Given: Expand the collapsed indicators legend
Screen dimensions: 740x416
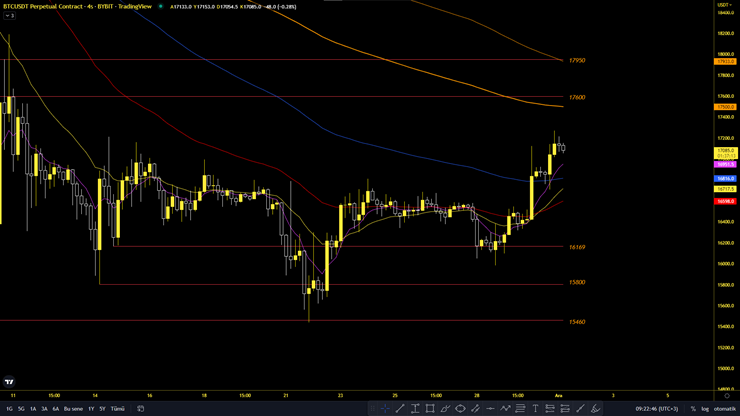Looking at the screenshot, I should click(9, 16).
